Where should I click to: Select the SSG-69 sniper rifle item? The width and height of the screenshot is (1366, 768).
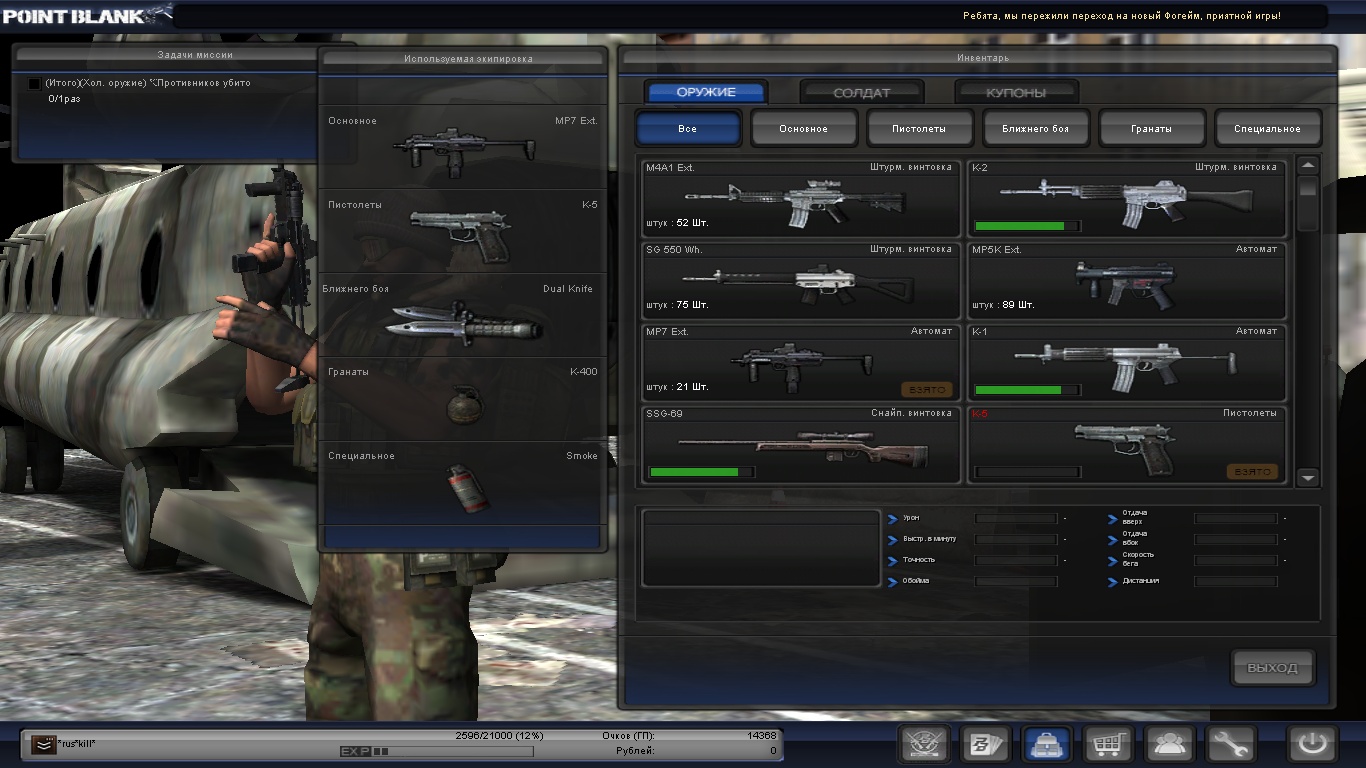(x=800, y=444)
